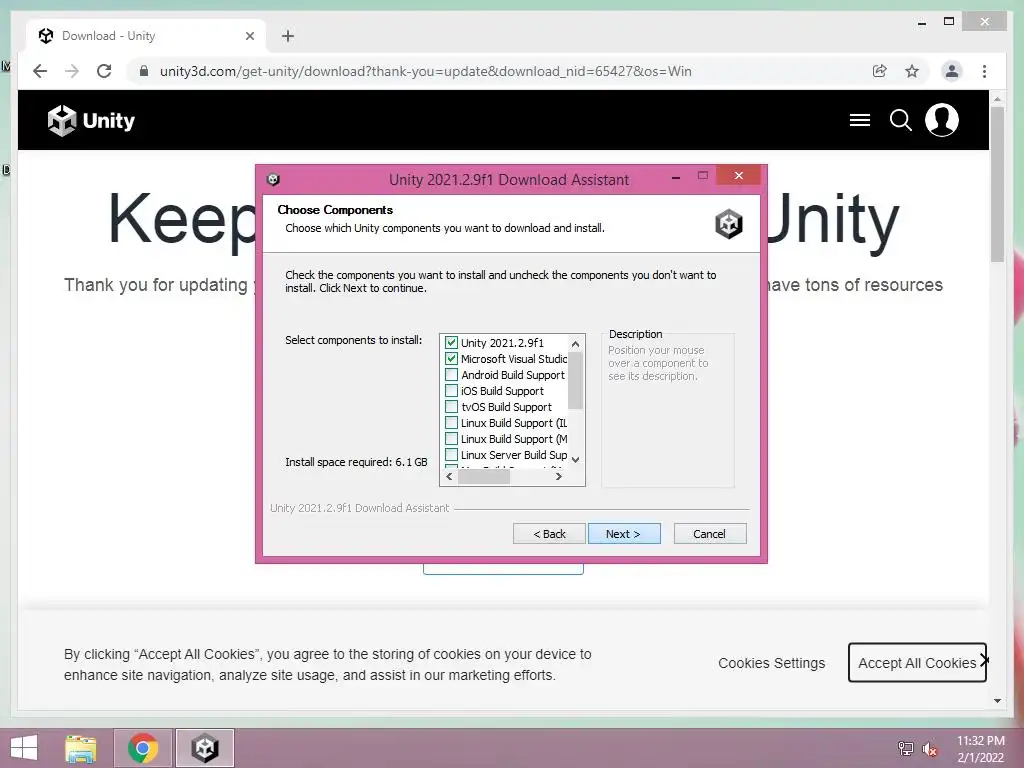
Task: Click the network icon in system tray
Action: [906, 748]
